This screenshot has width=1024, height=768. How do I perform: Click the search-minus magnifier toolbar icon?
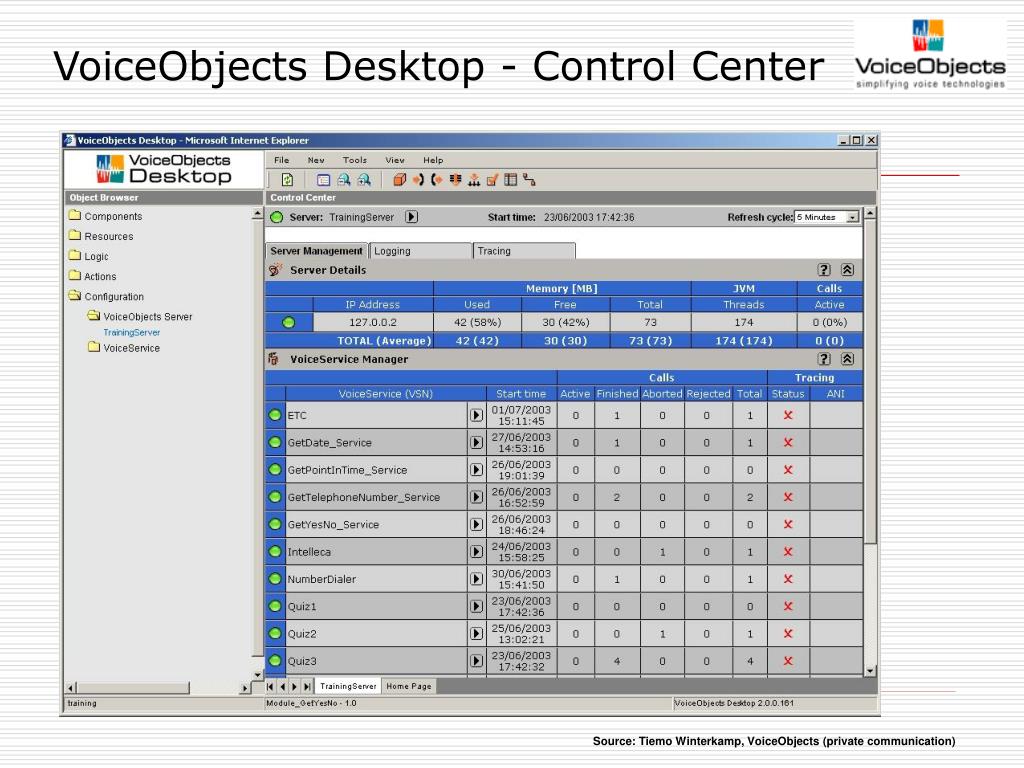click(x=344, y=180)
